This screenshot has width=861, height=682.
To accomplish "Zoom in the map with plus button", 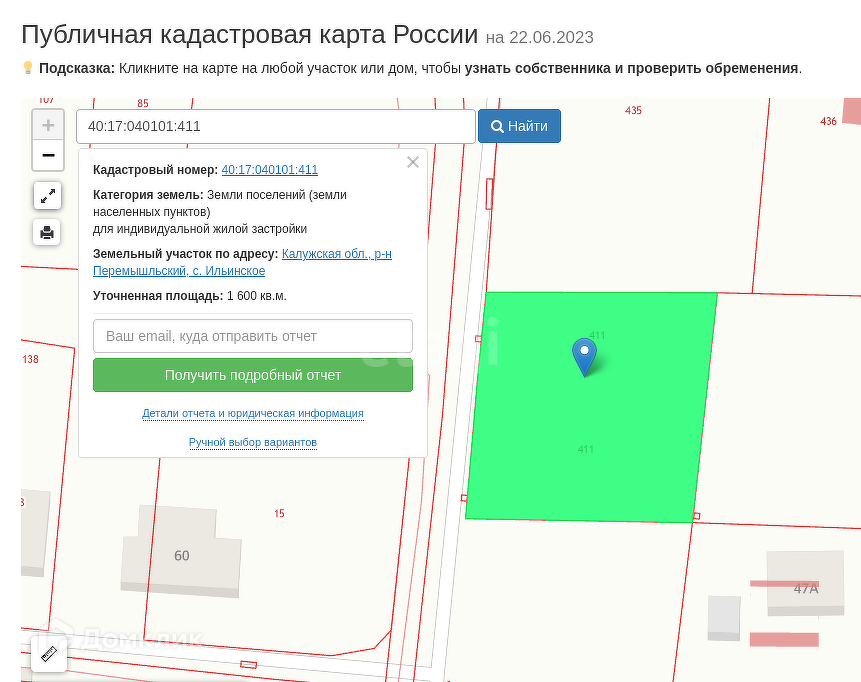I will pos(48,125).
